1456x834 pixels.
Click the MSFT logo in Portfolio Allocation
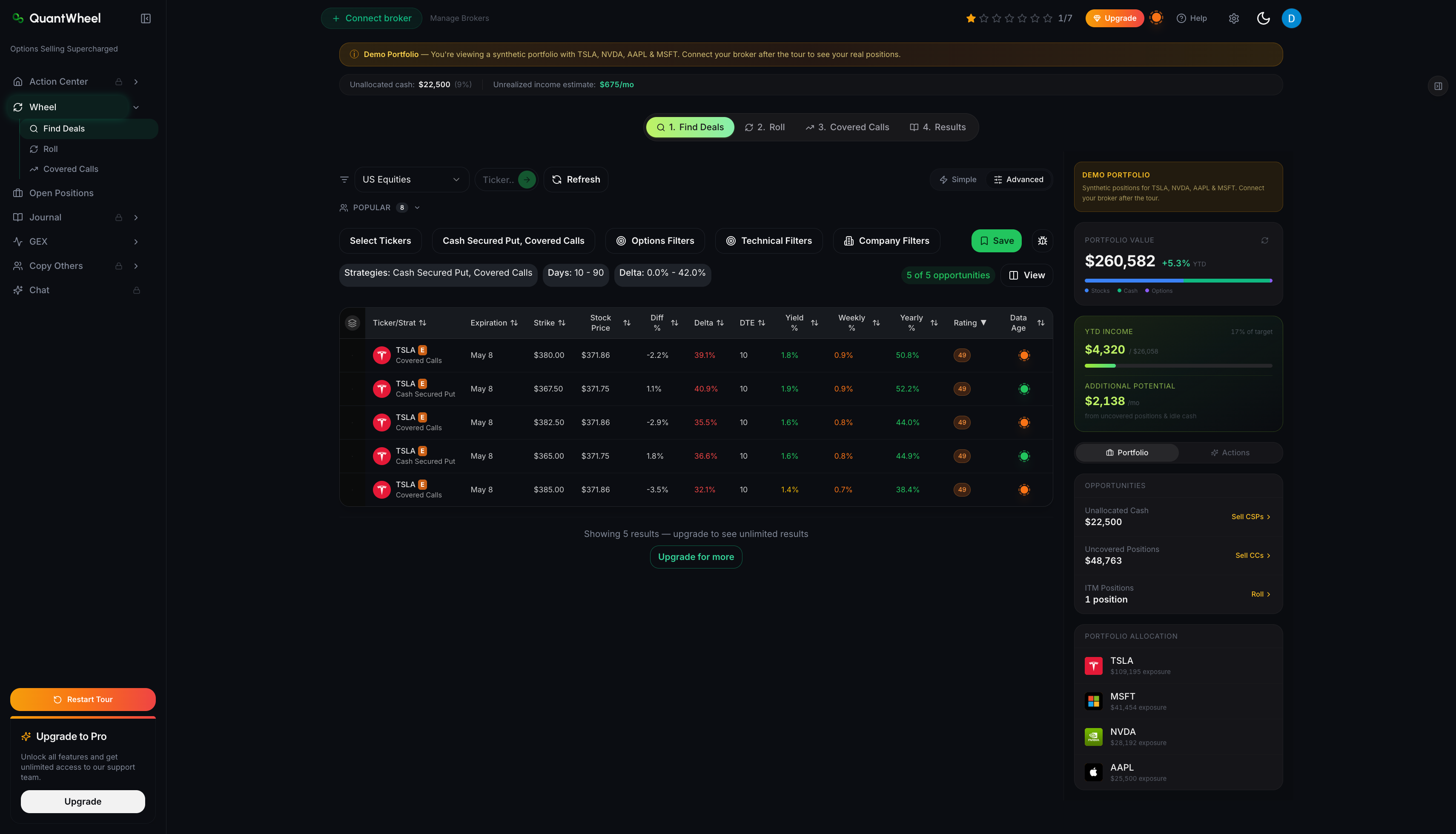tap(1093, 701)
